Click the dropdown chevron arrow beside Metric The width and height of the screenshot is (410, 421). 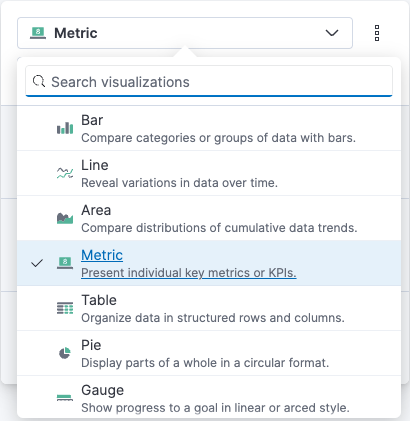[x=332, y=33]
